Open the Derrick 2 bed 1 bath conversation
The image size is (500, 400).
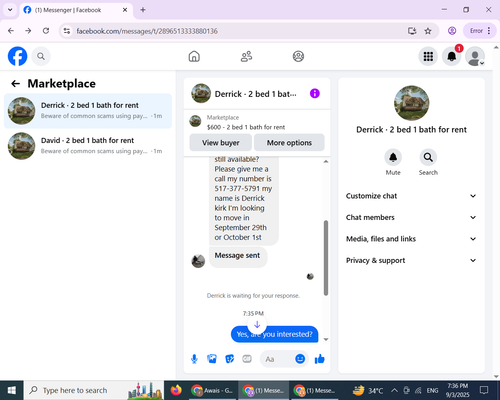[x=88, y=111]
